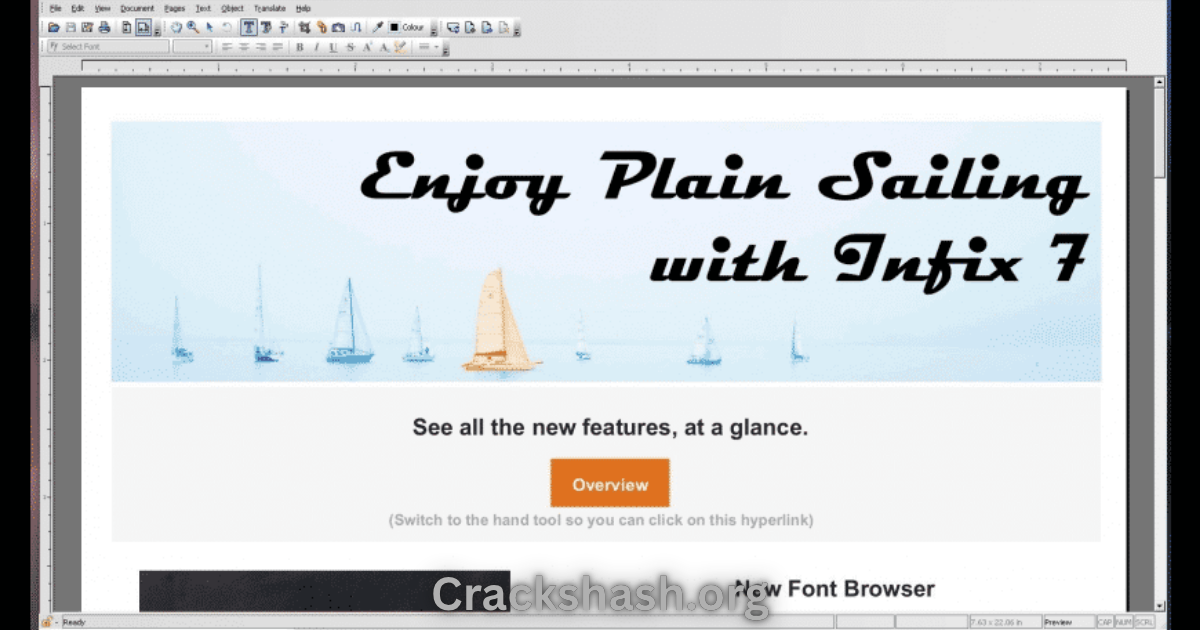1200x630 pixels.
Task: Toggle Superscript formatting
Action: pyautogui.click(x=367, y=47)
